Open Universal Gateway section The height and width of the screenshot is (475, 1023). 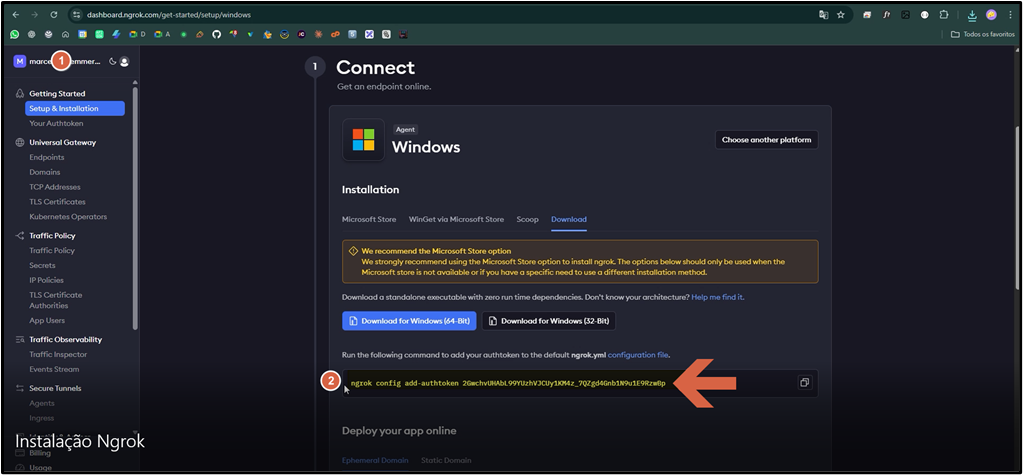[63, 142]
